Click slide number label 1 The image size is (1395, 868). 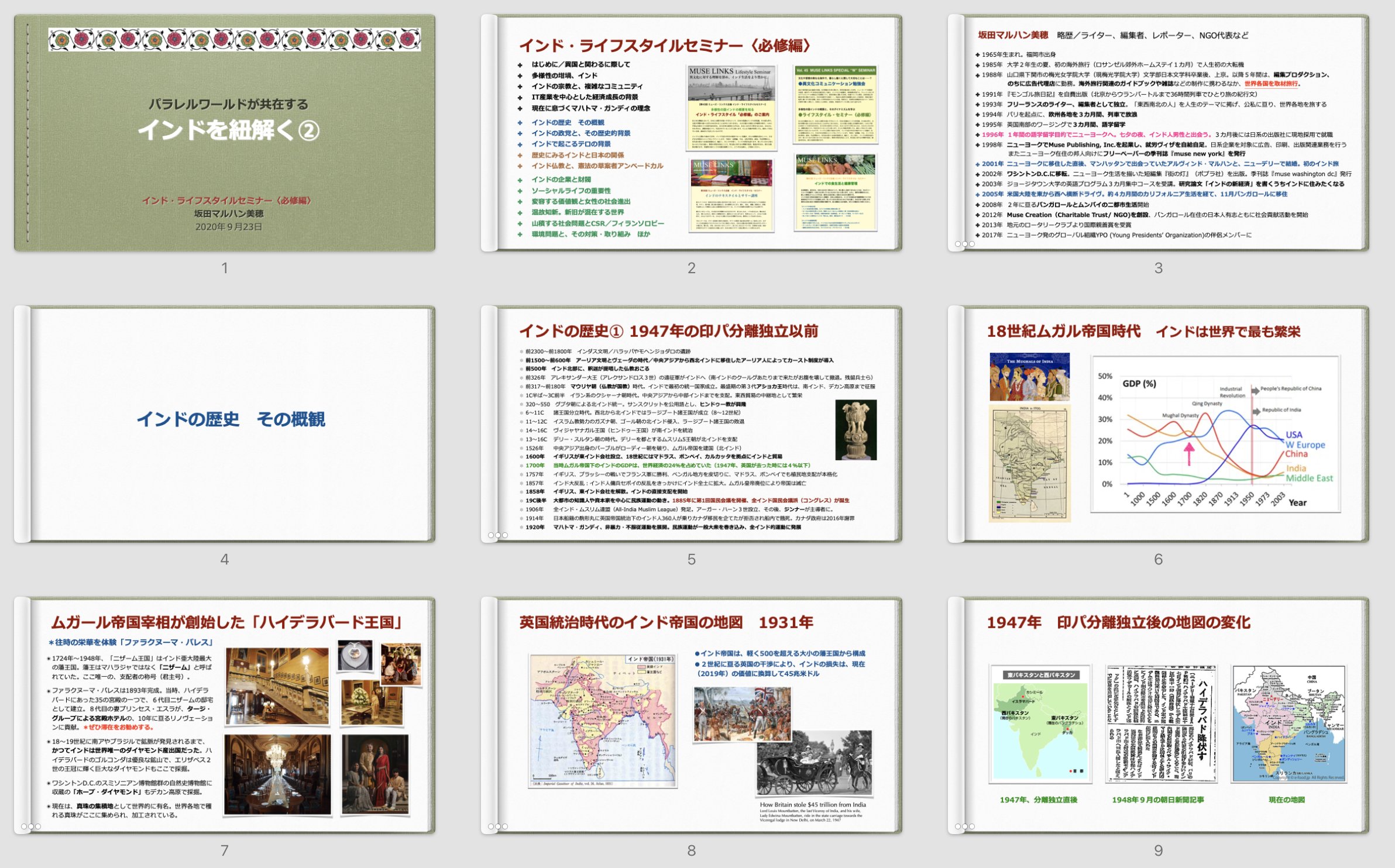point(225,268)
